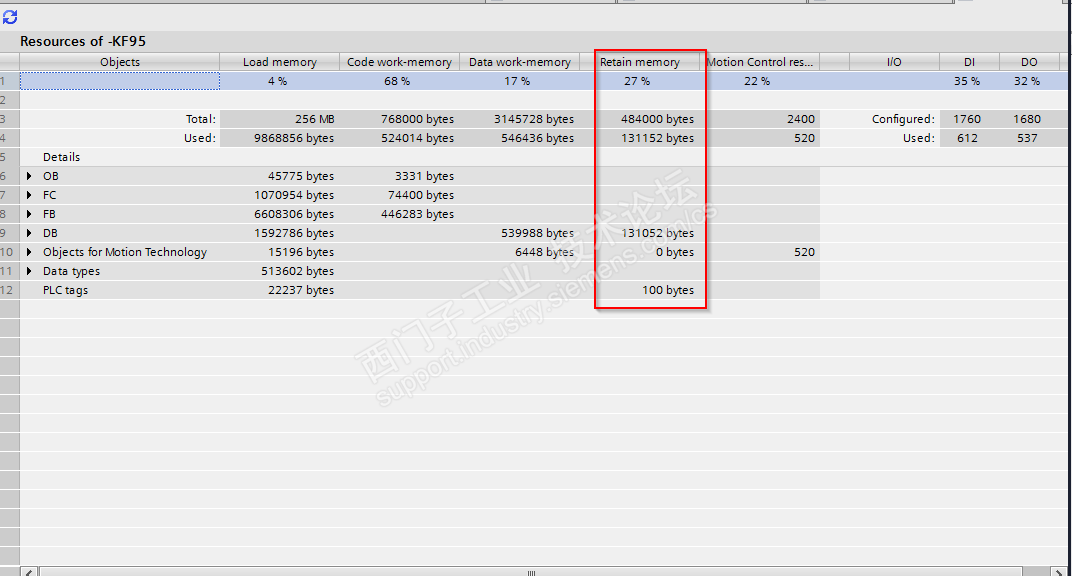
Task: Click the 1760 configured DI cell
Action: click(x=969, y=119)
